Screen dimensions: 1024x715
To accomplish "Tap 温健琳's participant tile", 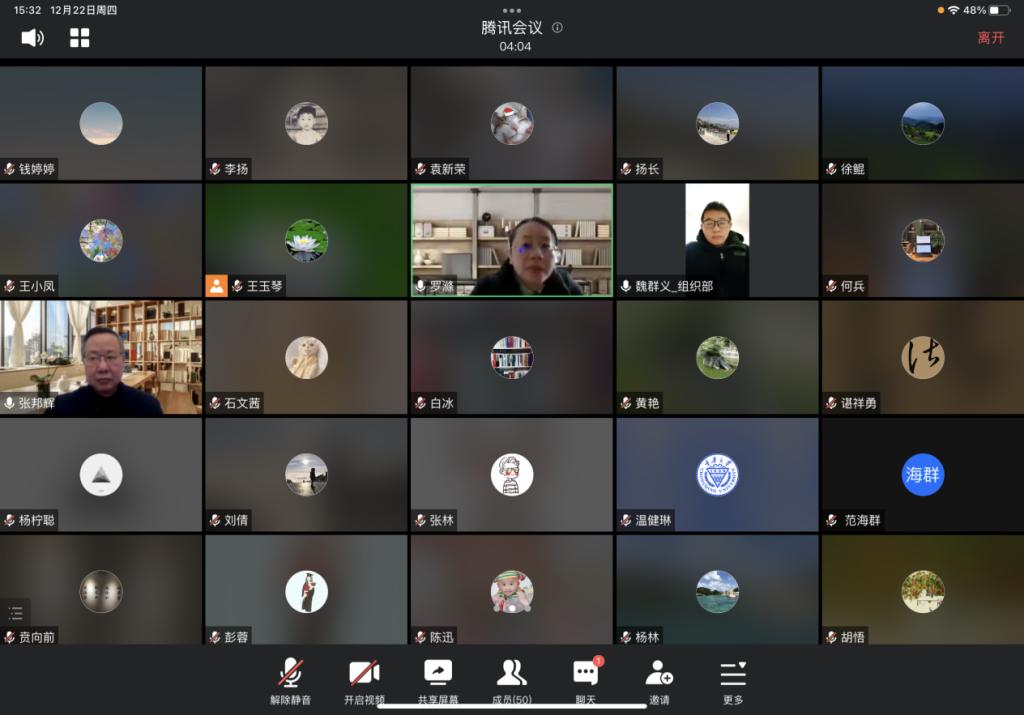I will (717, 475).
